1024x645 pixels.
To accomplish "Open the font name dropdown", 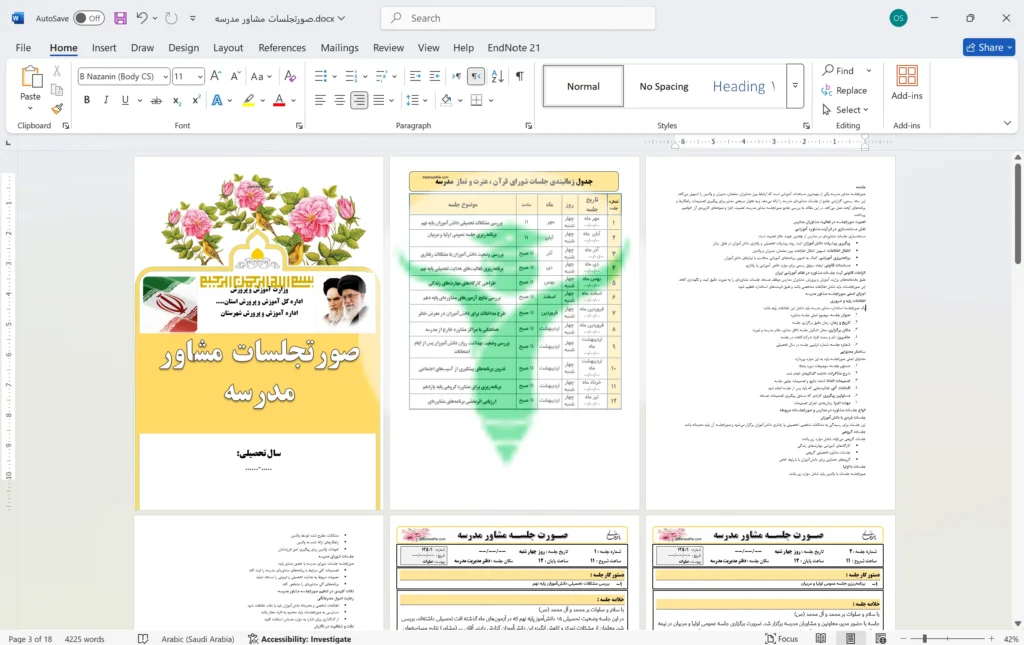I will click(x=165, y=76).
